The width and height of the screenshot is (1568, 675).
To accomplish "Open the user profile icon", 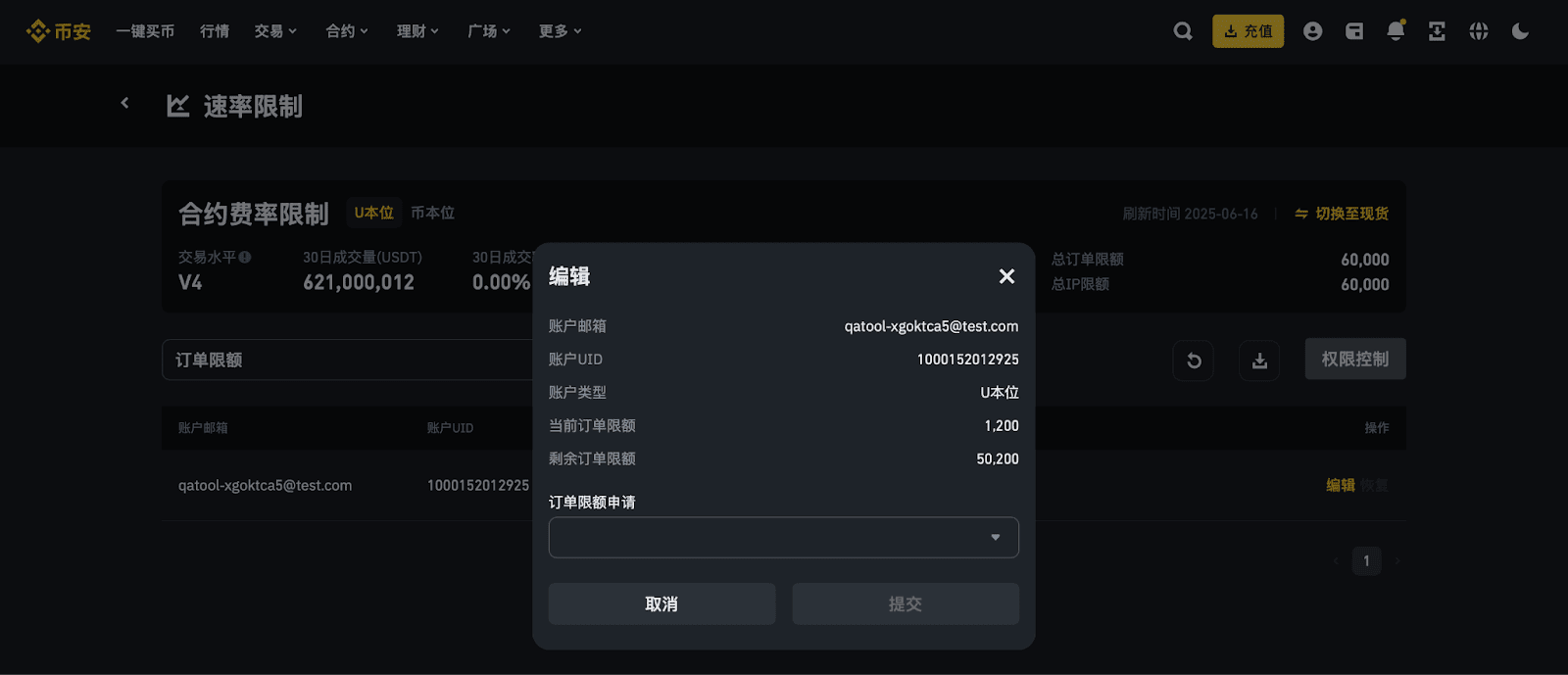I will [1312, 31].
